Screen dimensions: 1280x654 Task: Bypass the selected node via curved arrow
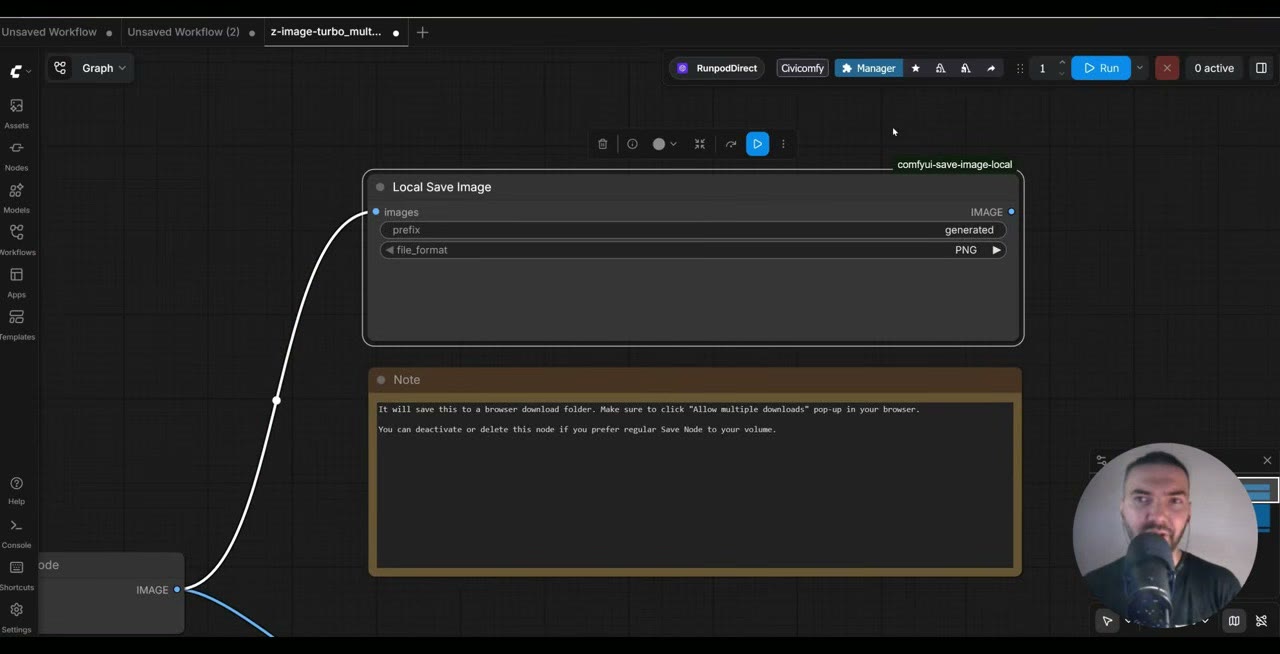pyautogui.click(x=731, y=144)
